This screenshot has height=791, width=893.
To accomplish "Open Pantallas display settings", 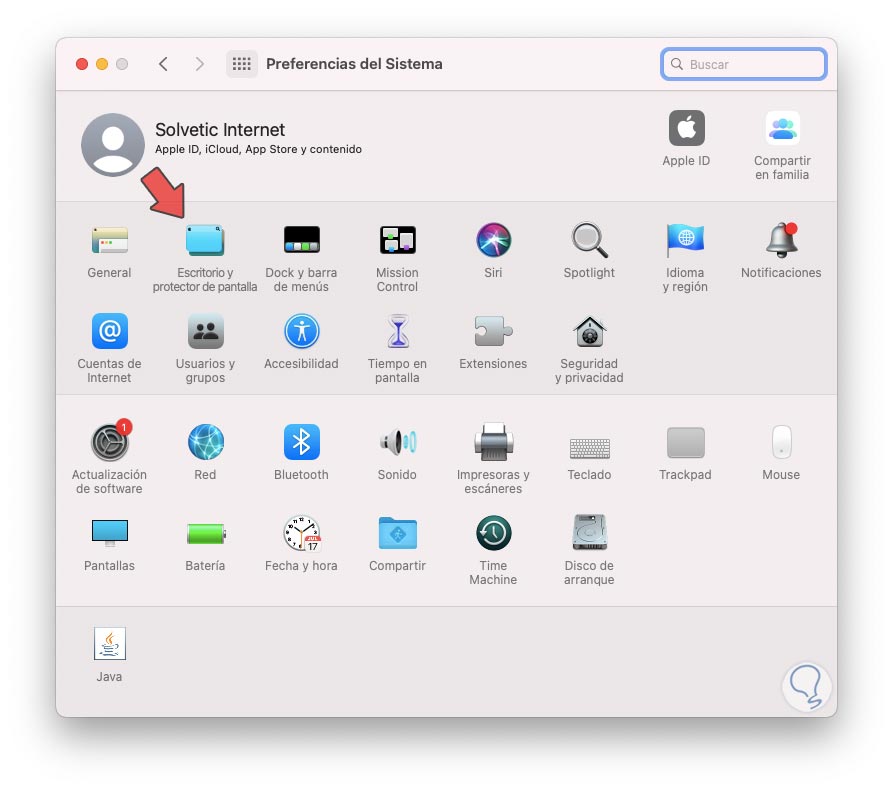I will click(109, 533).
